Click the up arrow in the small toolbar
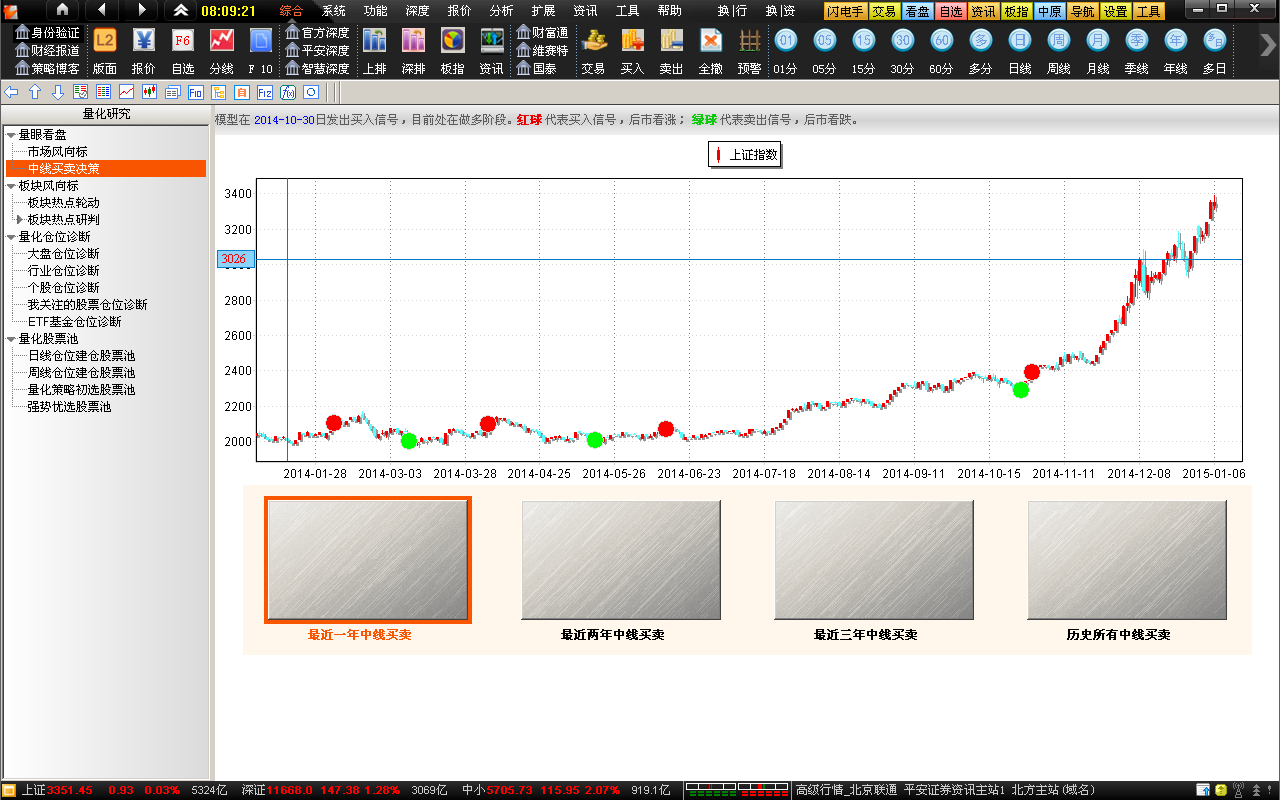 (35, 92)
